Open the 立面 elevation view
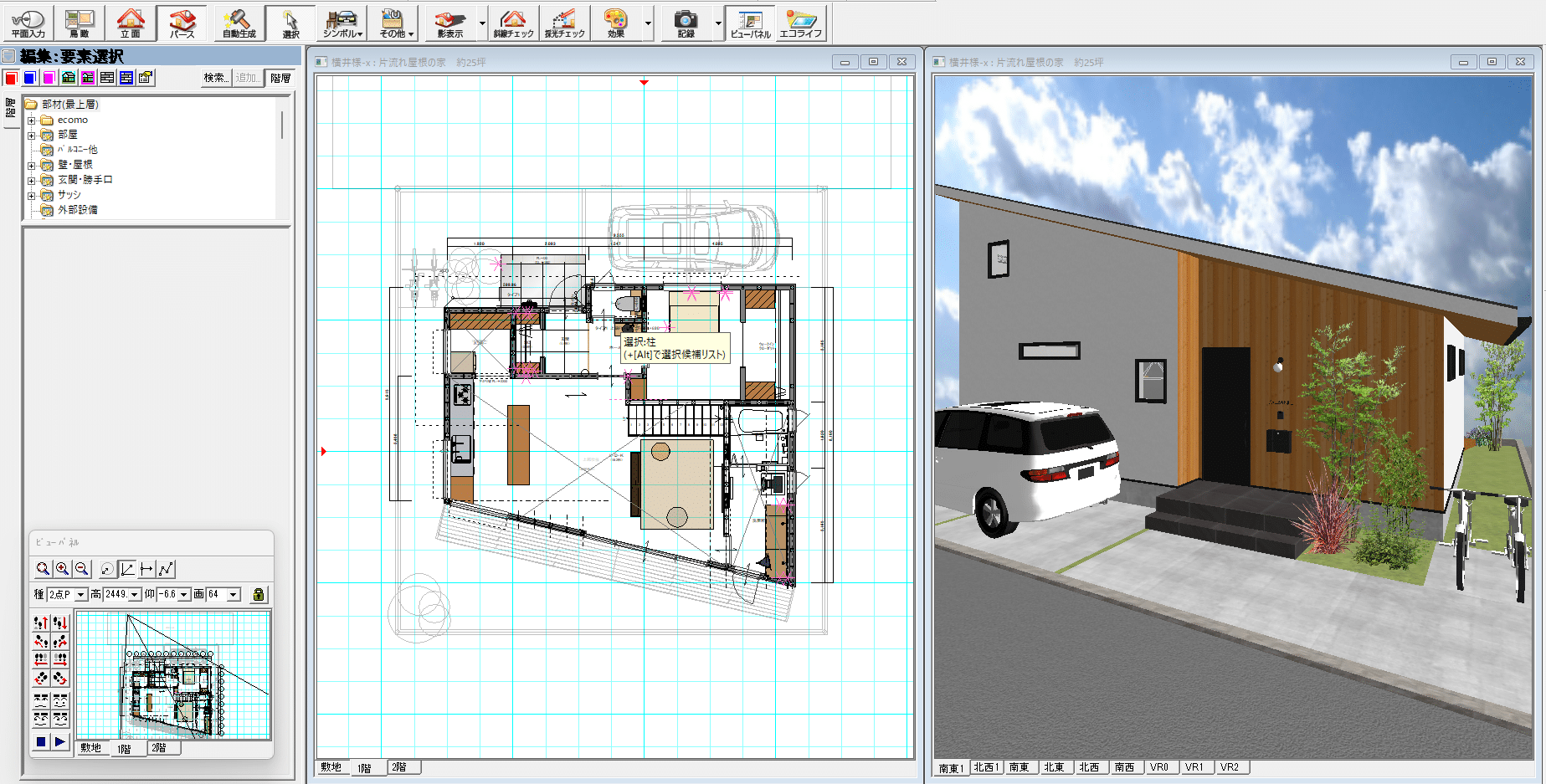This screenshot has height=784, width=1546. 131,23
